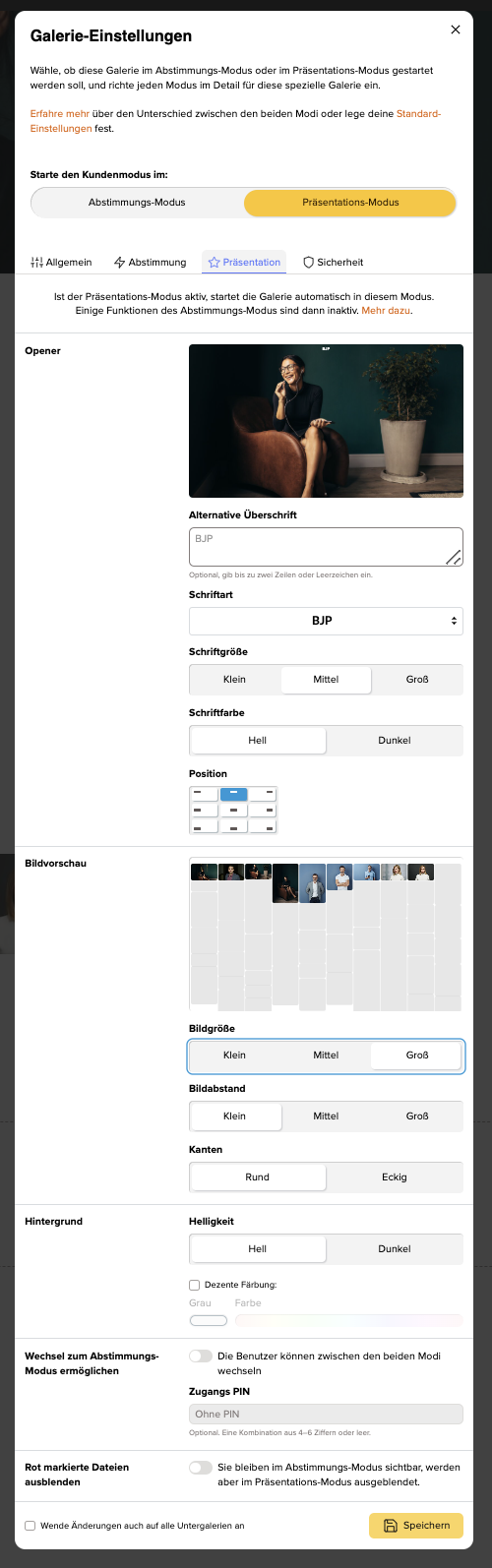The width and height of the screenshot is (492, 1568).
Task: Select top-left position in position grid
Action: [x=205, y=793]
